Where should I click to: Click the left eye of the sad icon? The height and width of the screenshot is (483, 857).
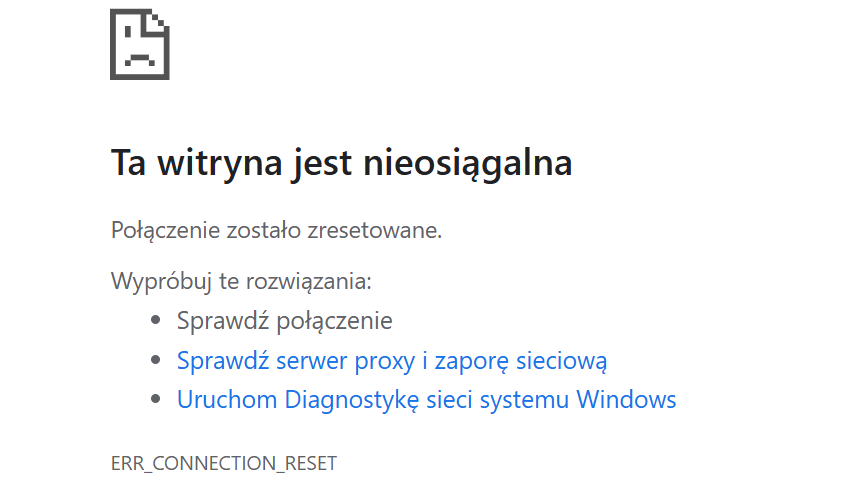(128, 31)
